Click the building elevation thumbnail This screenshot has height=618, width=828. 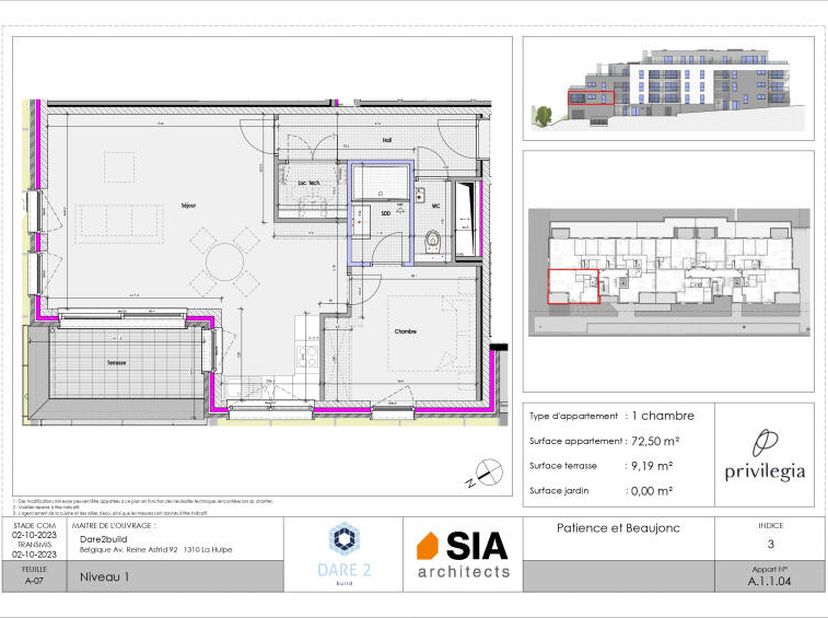[668, 89]
